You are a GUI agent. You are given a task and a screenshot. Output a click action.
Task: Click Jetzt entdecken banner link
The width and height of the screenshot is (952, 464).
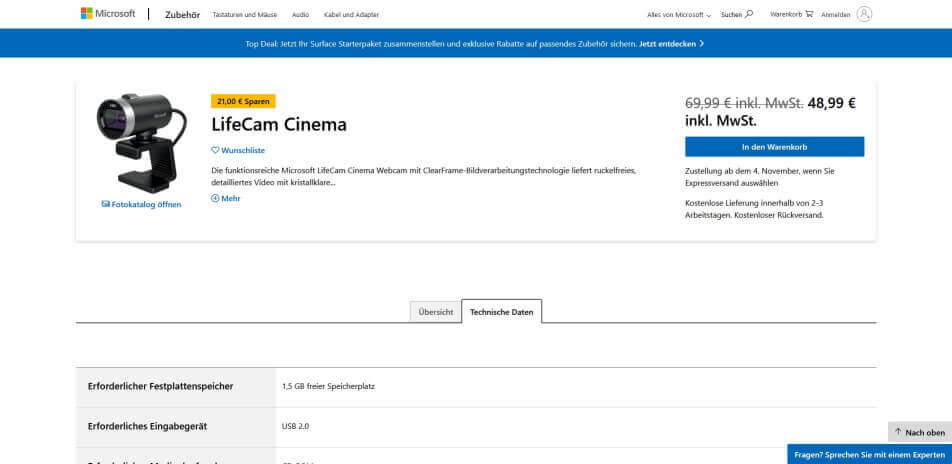coord(672,44)
